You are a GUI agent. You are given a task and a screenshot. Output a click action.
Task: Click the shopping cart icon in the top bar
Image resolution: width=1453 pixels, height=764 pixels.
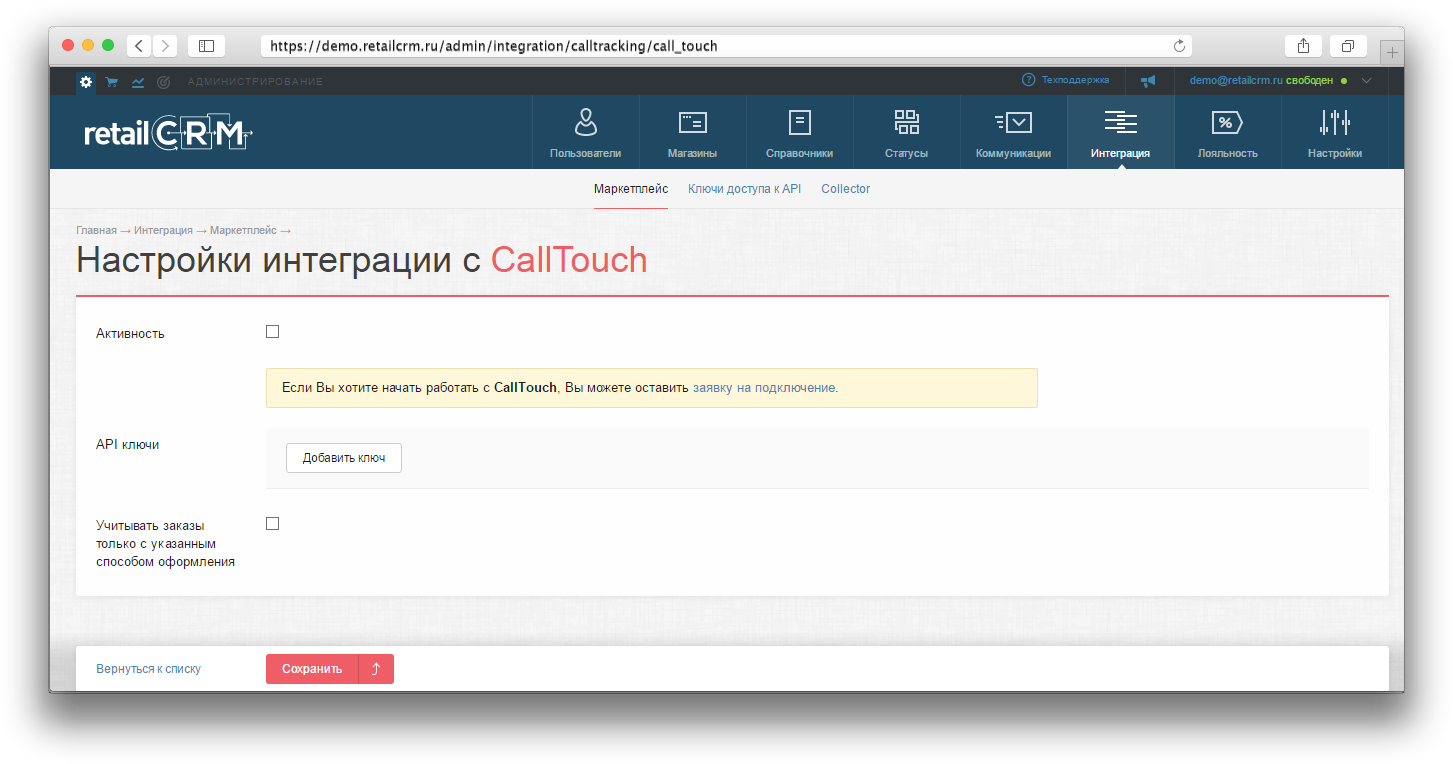[x=111, y=81]
